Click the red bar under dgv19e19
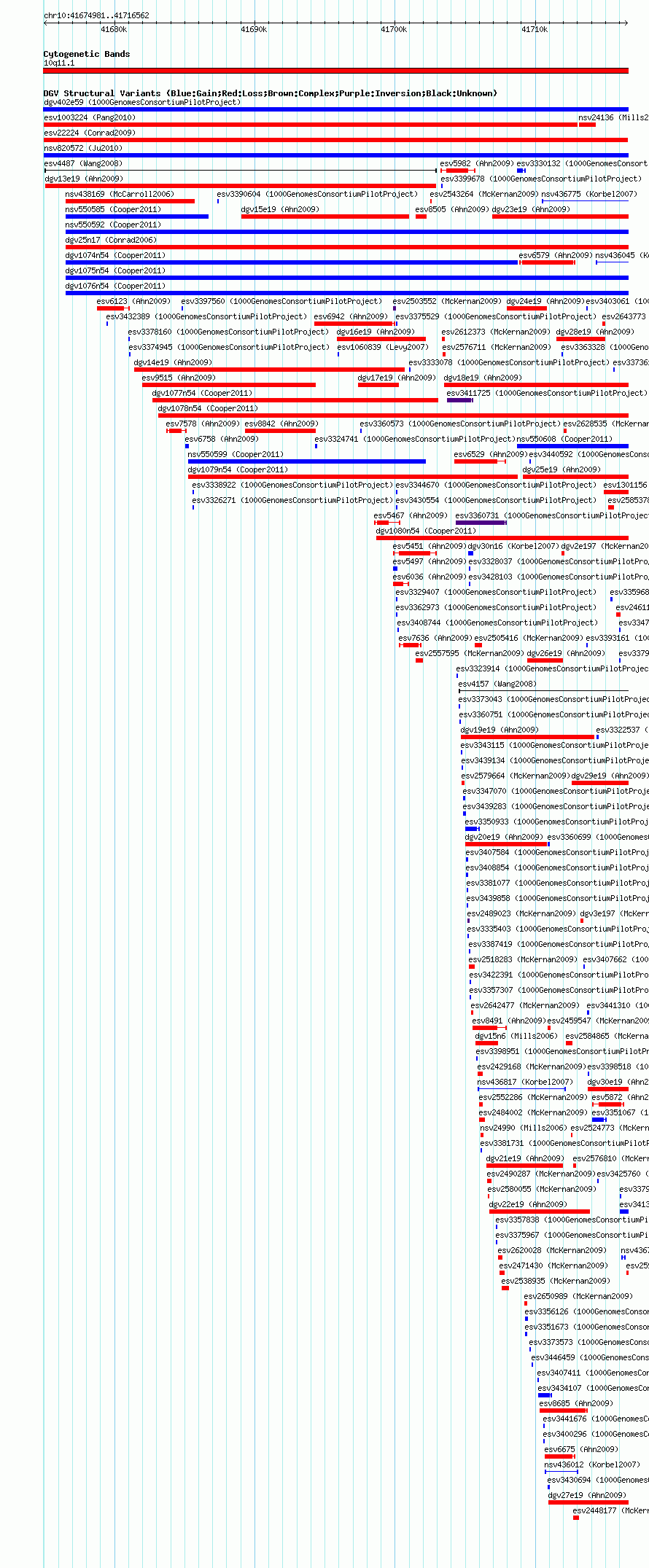Viewport: 649px width, 1568px height. pyautogui.click(x=528, y=737)
